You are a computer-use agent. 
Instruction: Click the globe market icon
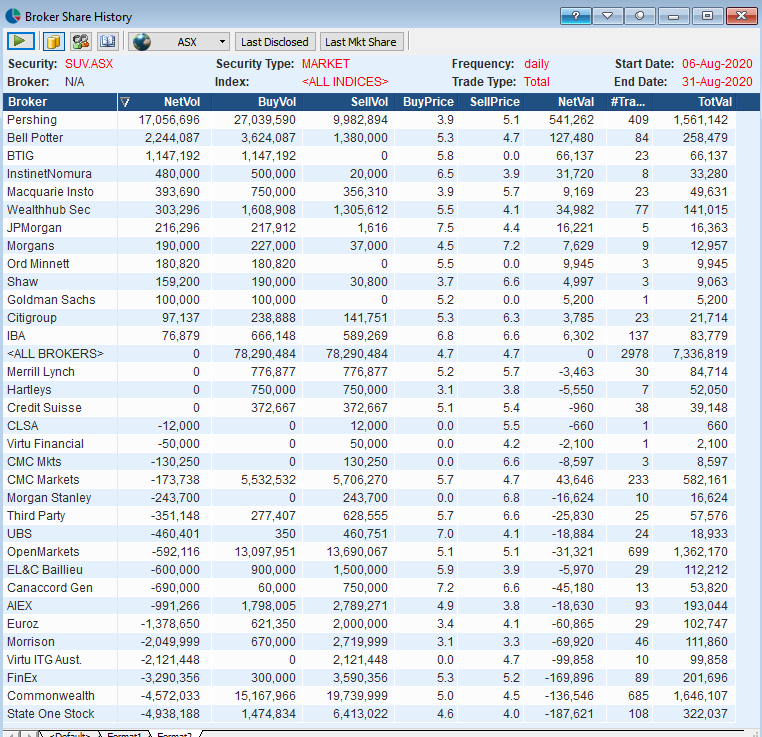142,42
